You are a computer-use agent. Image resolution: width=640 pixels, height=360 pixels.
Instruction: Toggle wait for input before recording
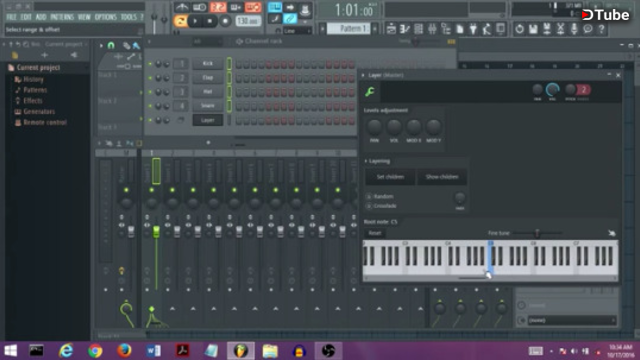[200, 7]
